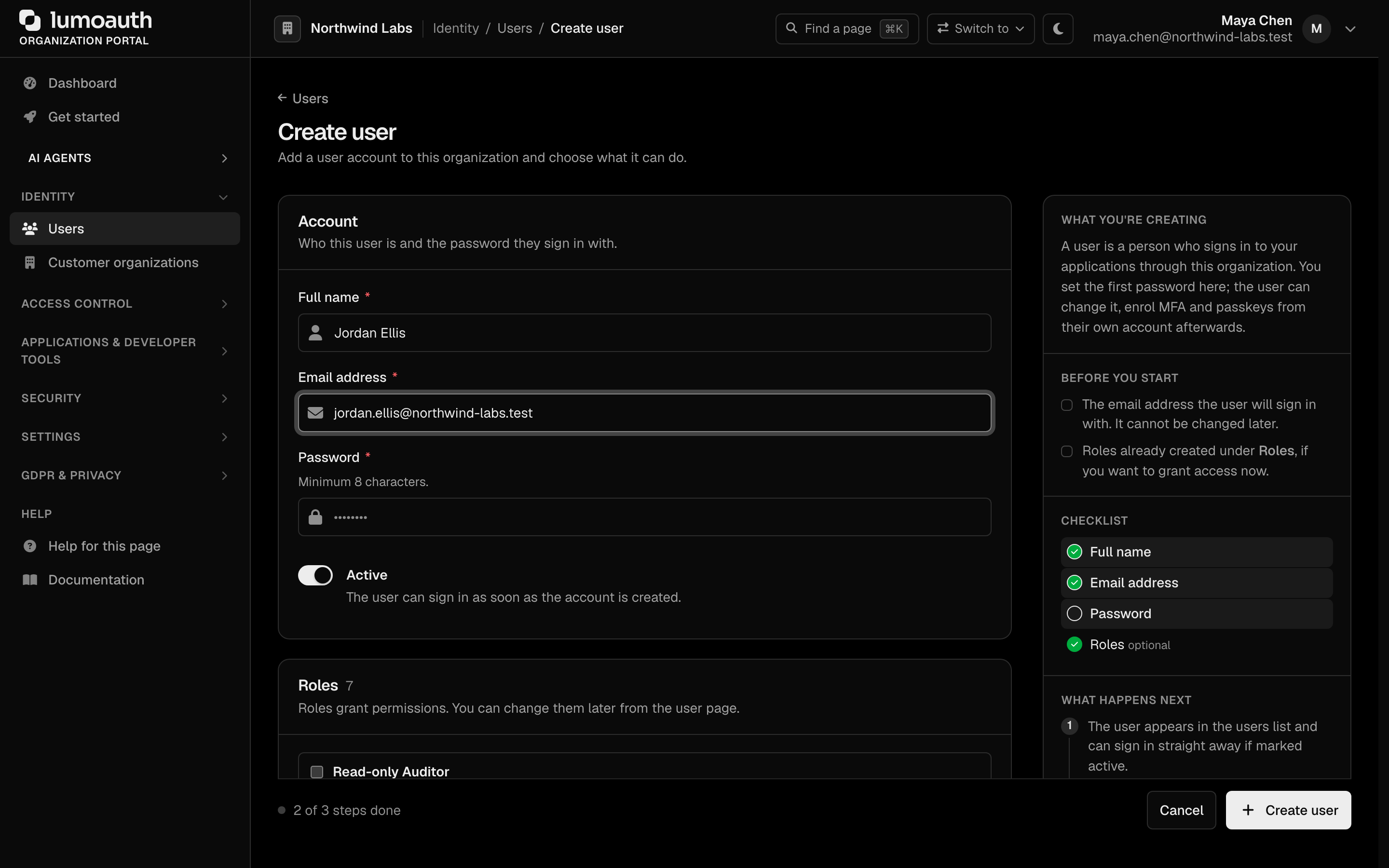Click the Roles section heading

click(318, 685)
